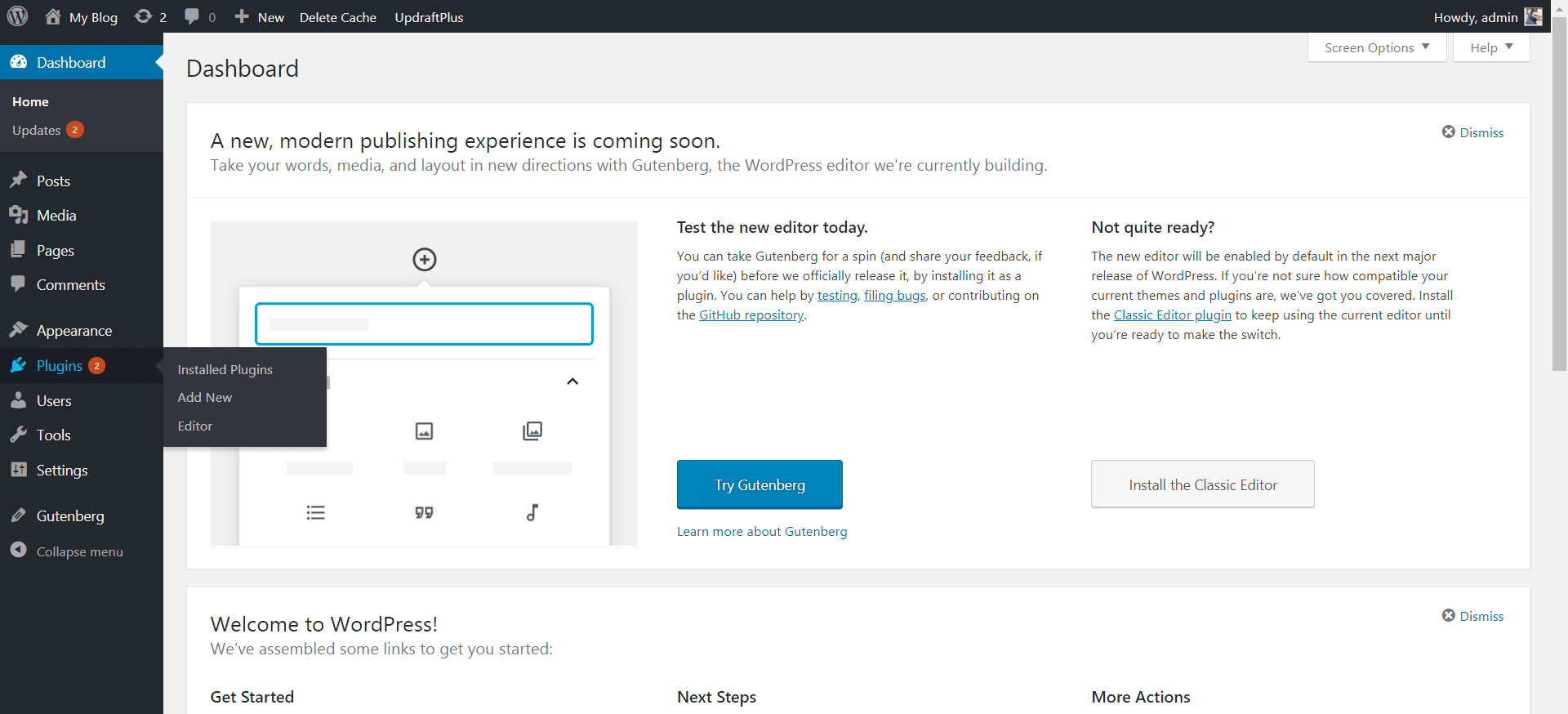
Task: Click Install the Classic Editor button
Action: coord(1203,484)
